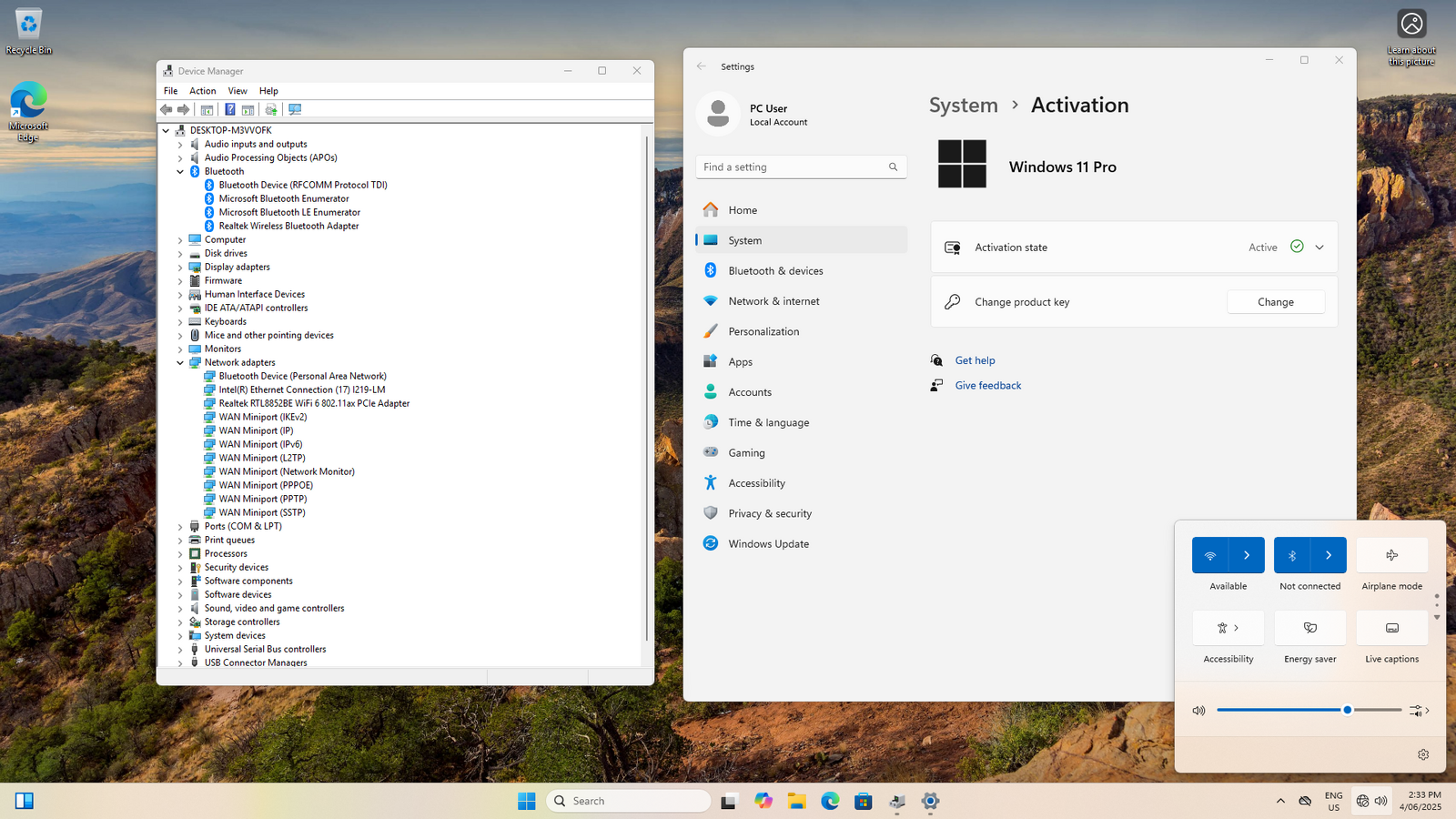
Task: Open the Give feedback link
Action: click(987, 386)
